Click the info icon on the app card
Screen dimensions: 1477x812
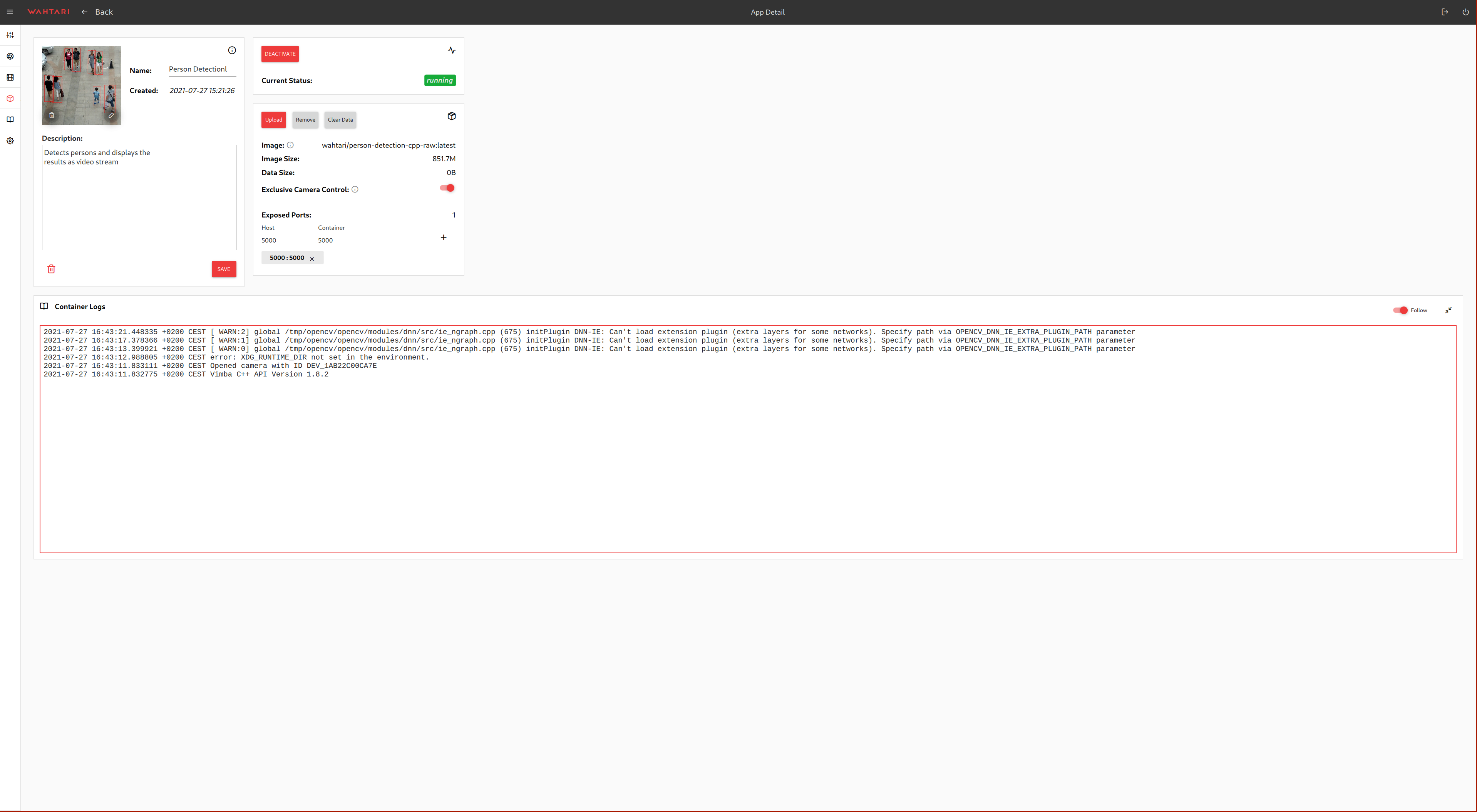tap(232, 50)
